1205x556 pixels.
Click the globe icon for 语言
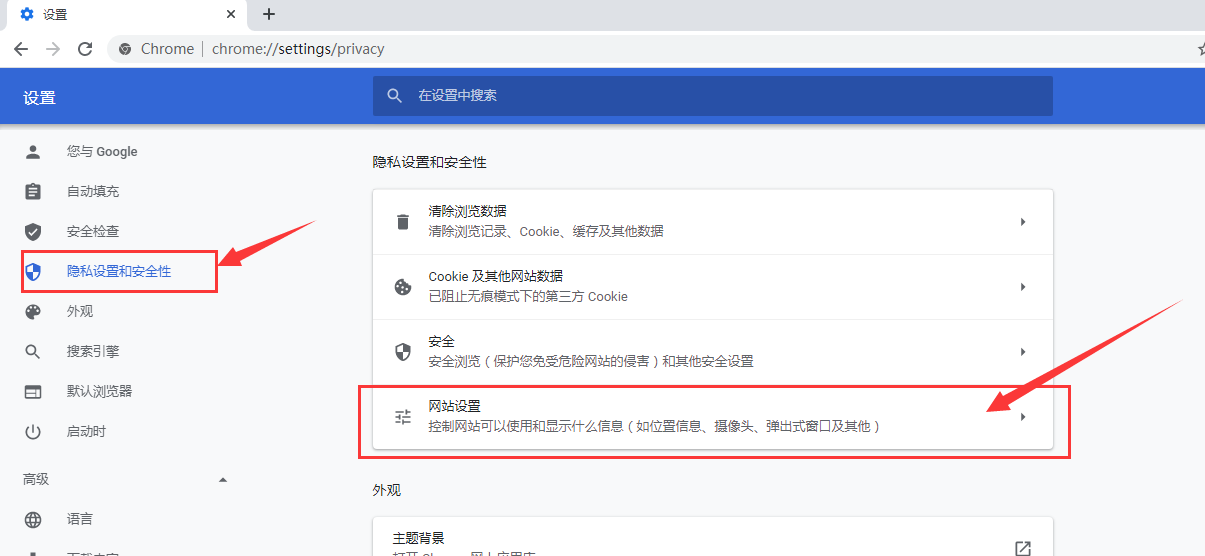click(33, 520)
